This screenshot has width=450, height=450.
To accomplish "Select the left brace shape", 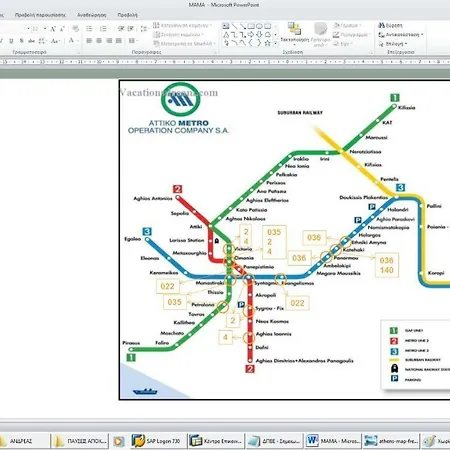I will coord(251,43).
